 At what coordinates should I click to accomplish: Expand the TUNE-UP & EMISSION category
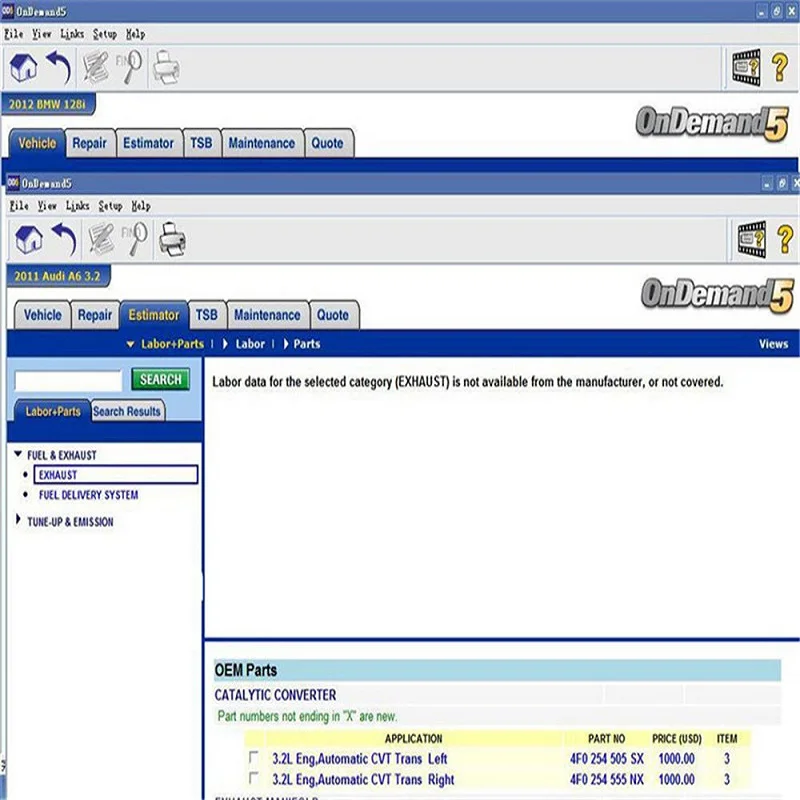pyautogui.click(x=18, y=519)
